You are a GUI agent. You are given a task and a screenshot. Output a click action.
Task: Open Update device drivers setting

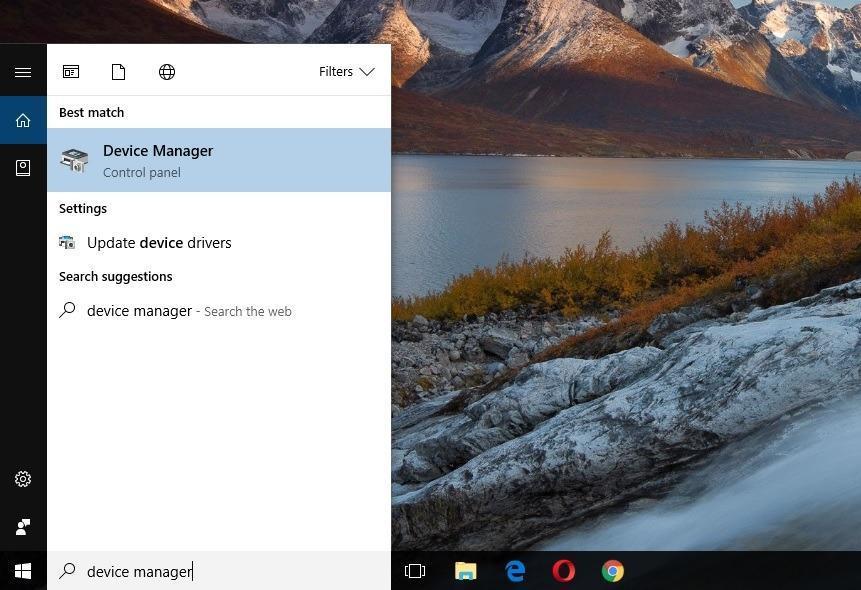(219, 243)
